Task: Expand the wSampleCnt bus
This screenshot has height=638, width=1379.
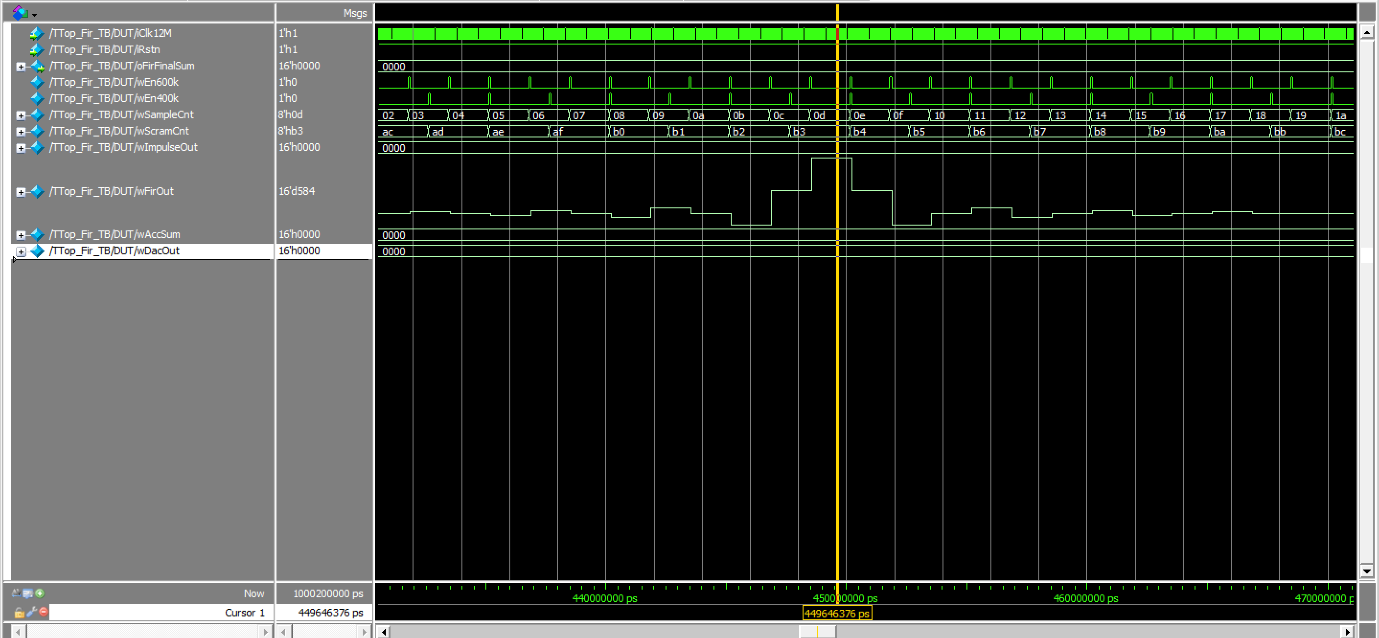Action: [21, 116]
